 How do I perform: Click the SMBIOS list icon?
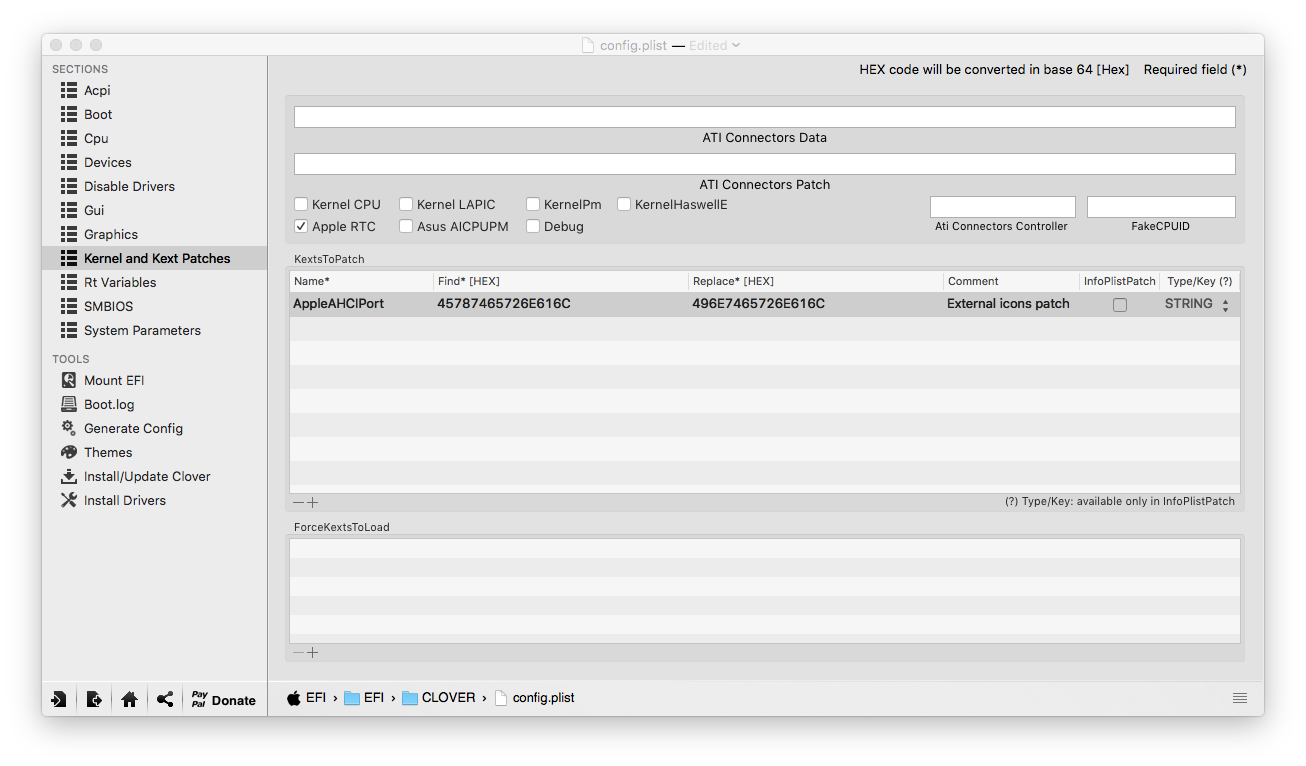click(69, 306)
